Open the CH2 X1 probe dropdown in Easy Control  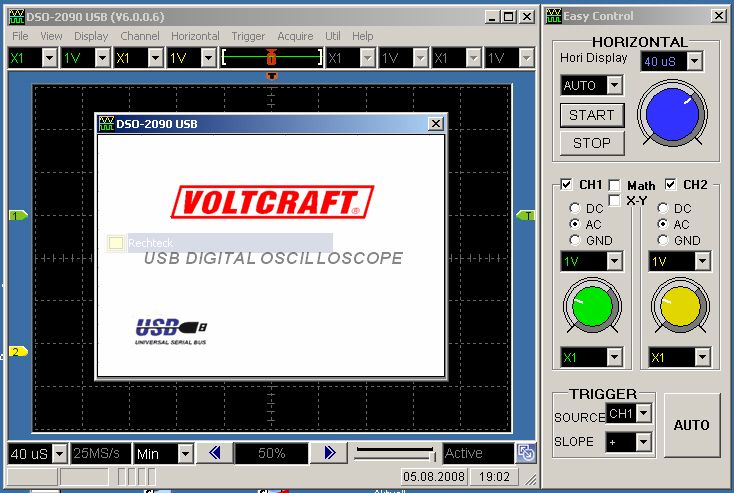pos(702,357)
